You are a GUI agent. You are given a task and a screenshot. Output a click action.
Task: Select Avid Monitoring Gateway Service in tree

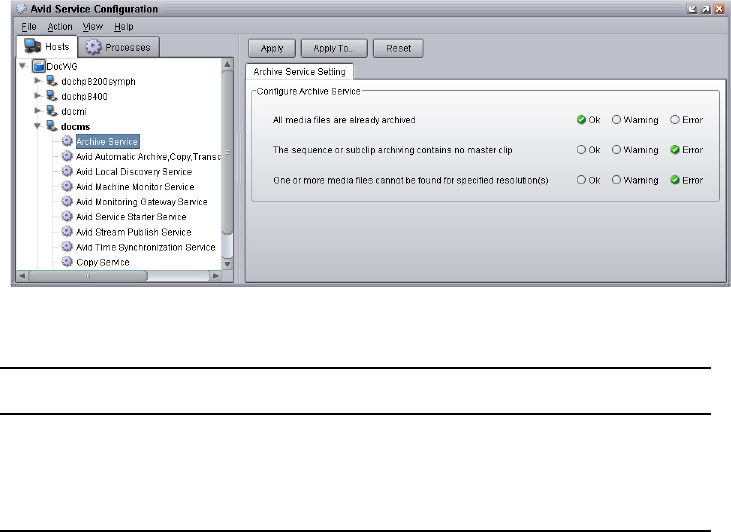(x=142, y=202)
